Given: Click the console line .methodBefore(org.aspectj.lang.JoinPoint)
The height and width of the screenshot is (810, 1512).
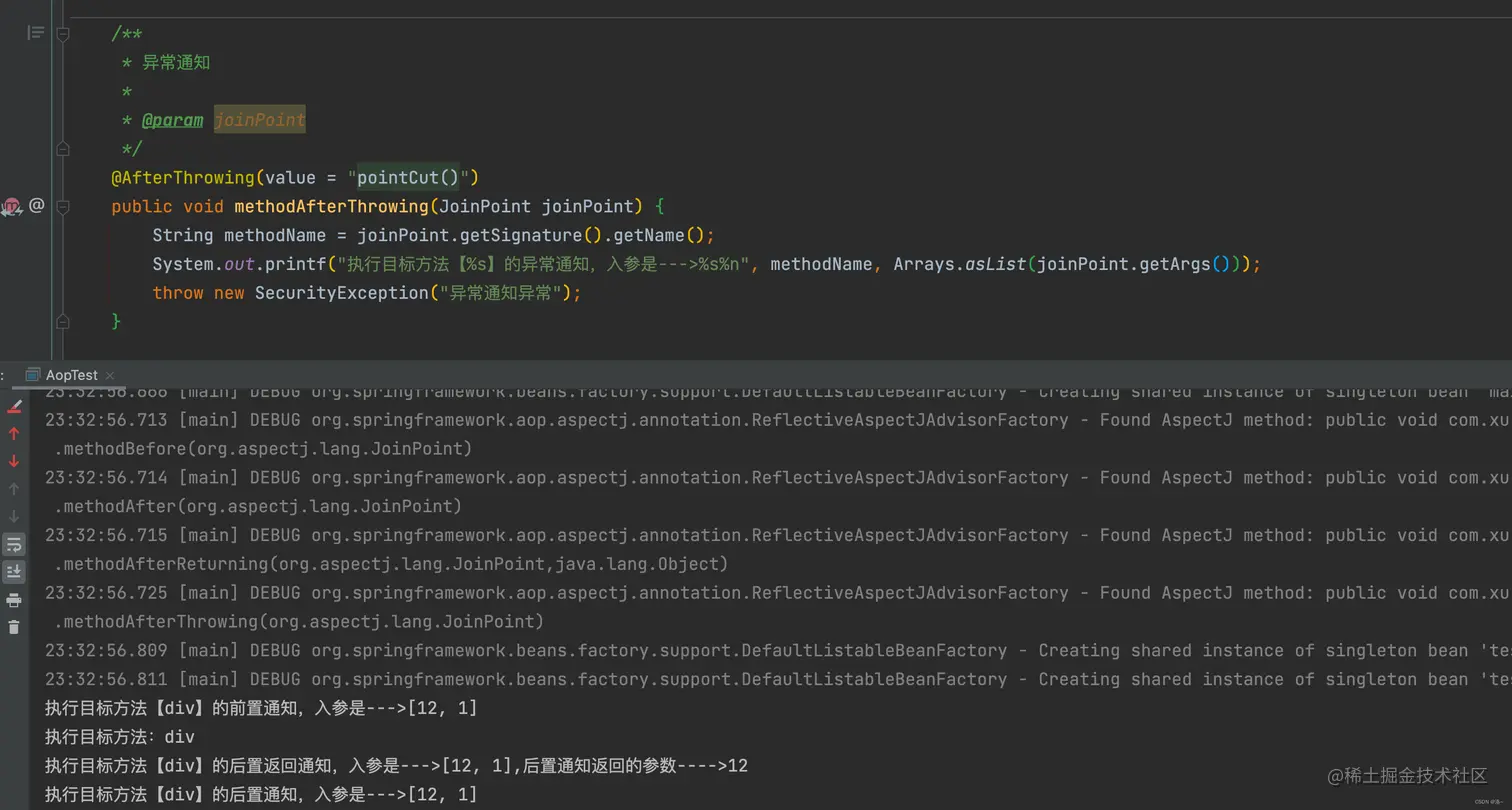Looking at the screenshot, I should [263, 449].
